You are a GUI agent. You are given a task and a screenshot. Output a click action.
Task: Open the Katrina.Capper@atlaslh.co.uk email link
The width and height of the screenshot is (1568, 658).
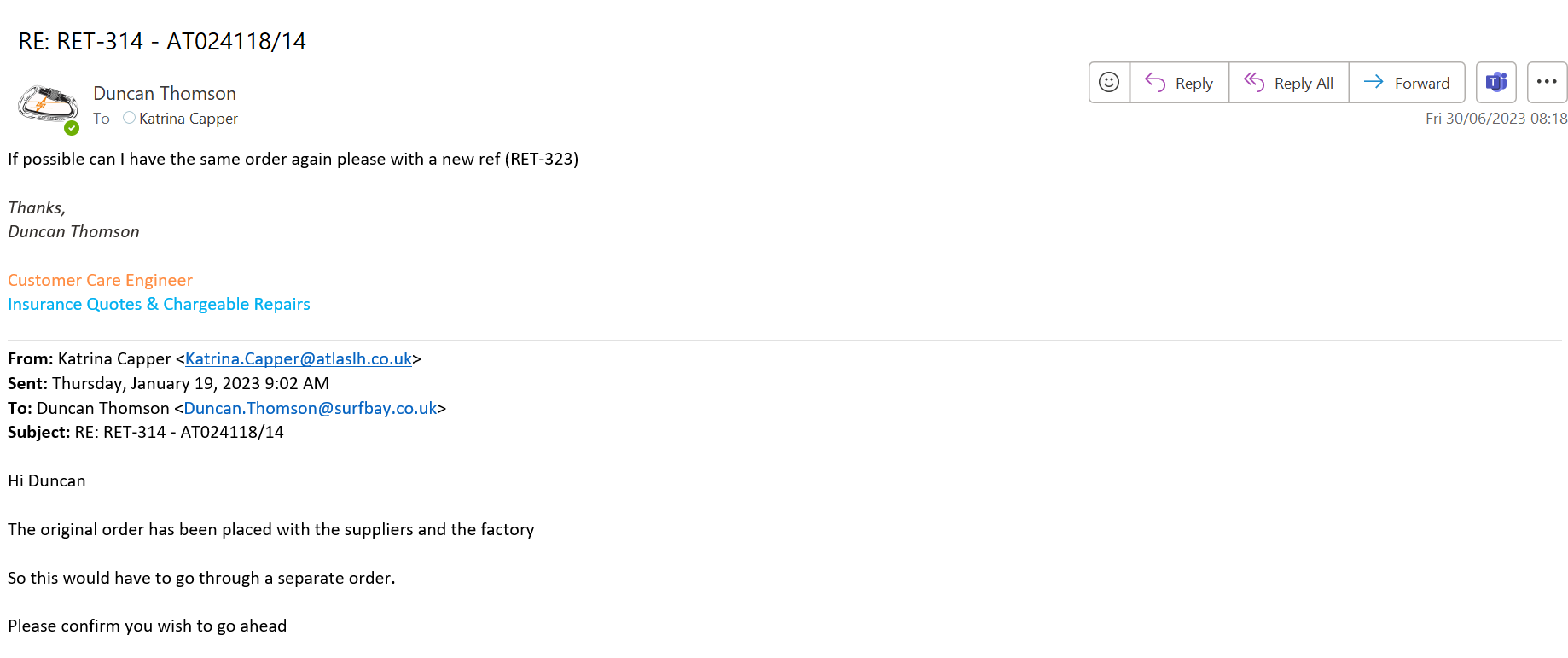point(299,359)
